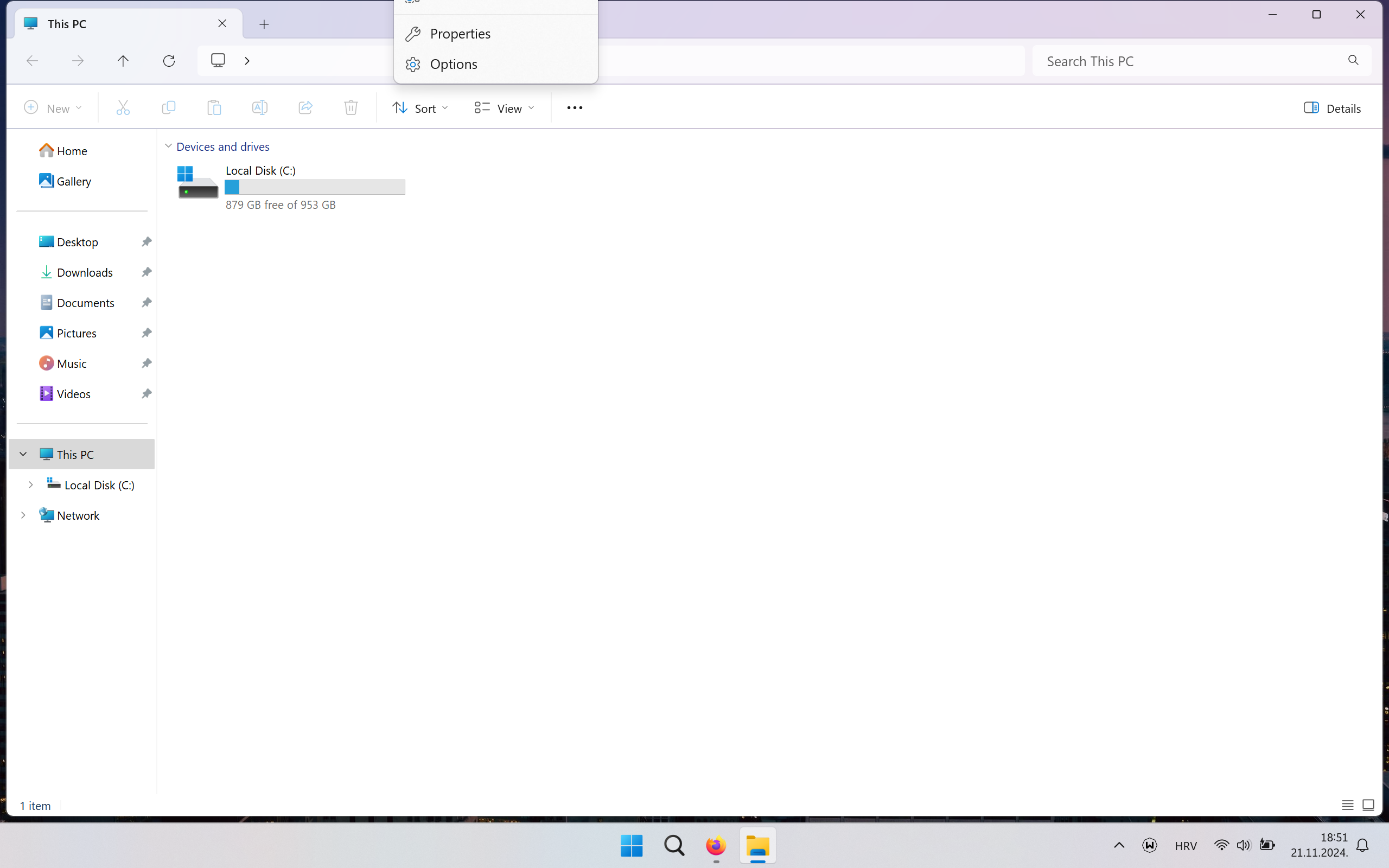The image size is (1389, 868).
Task: Click the Local Disk (C:) usage bar
Action: click(x=315, y=187)
